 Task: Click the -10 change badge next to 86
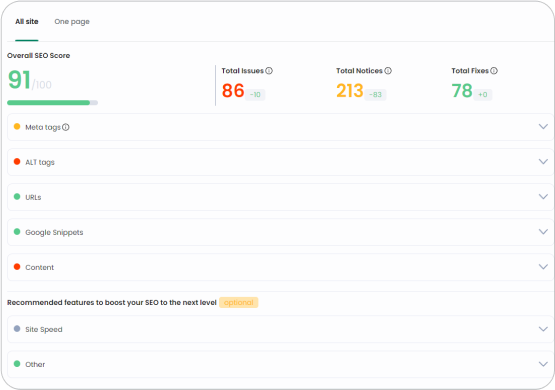(x=255, y=94)
